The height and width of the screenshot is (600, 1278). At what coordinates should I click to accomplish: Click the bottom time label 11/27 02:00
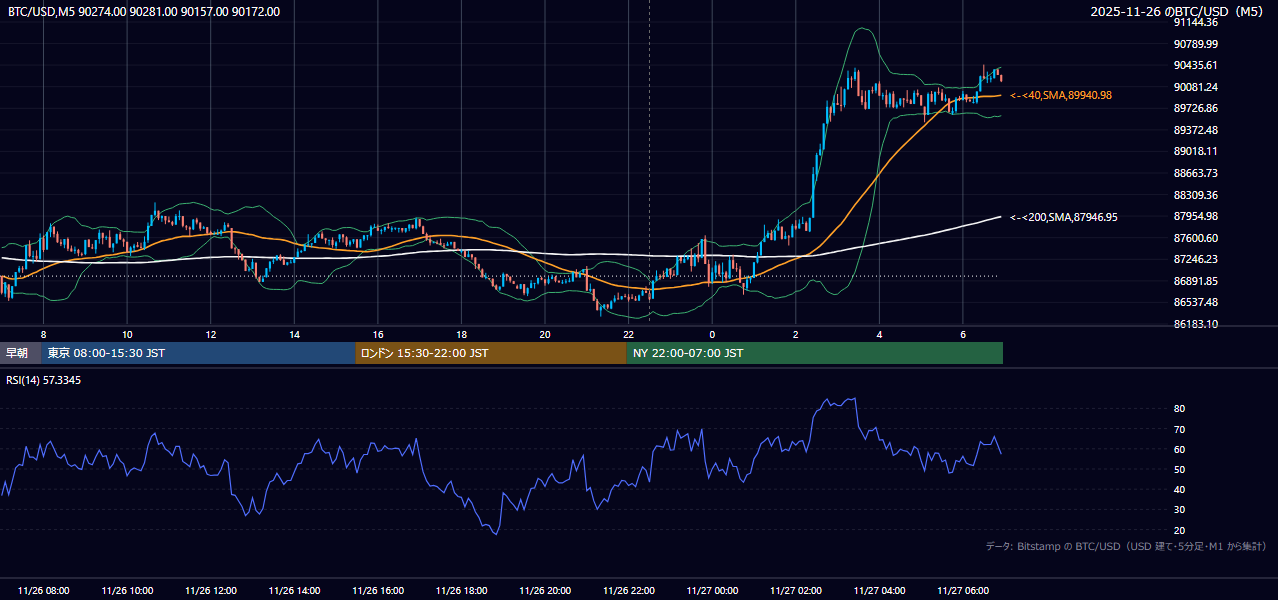tap(795, 591)
